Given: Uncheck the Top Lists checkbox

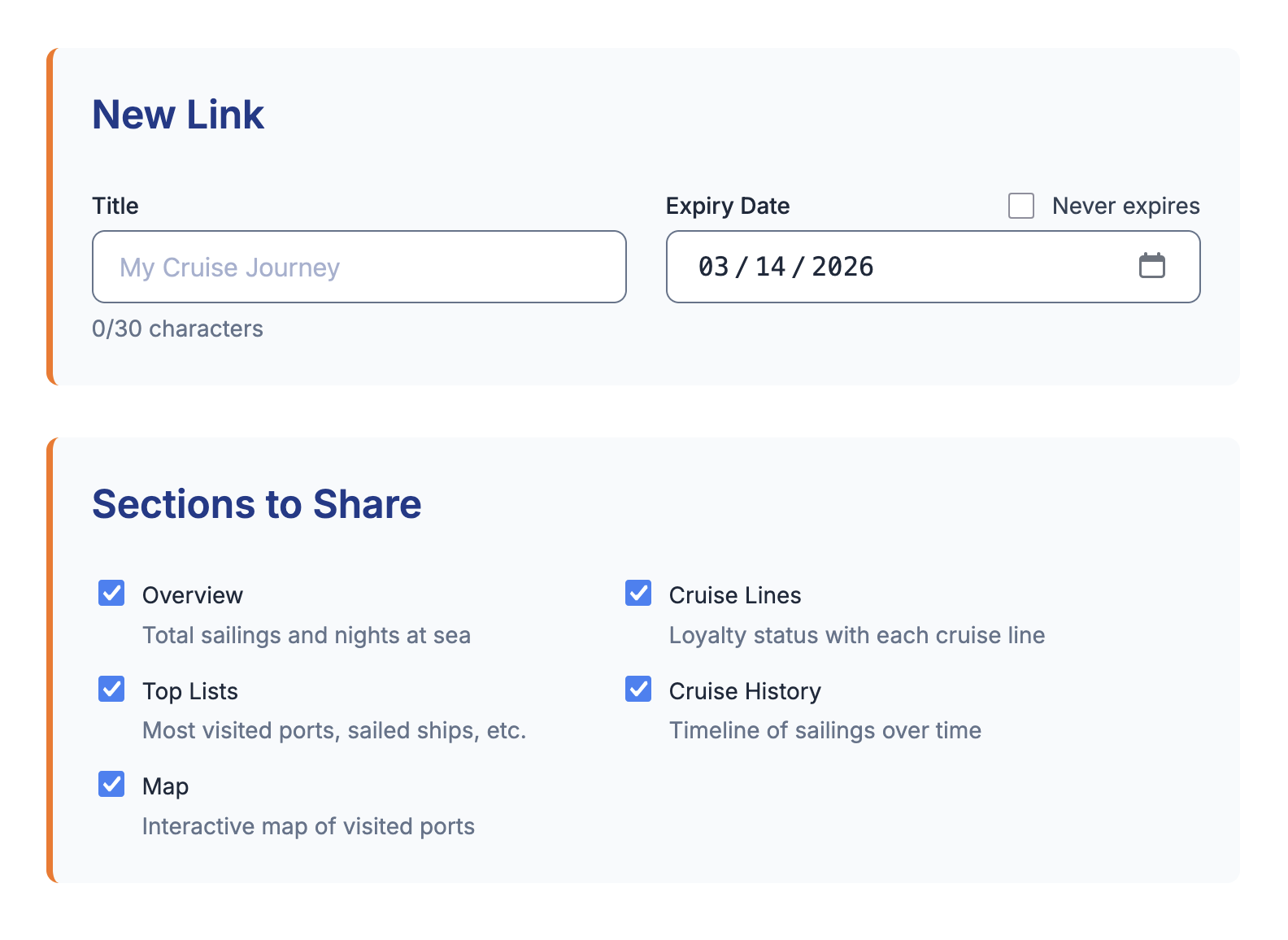Looking at the screenshot, I should click(111, 689).
